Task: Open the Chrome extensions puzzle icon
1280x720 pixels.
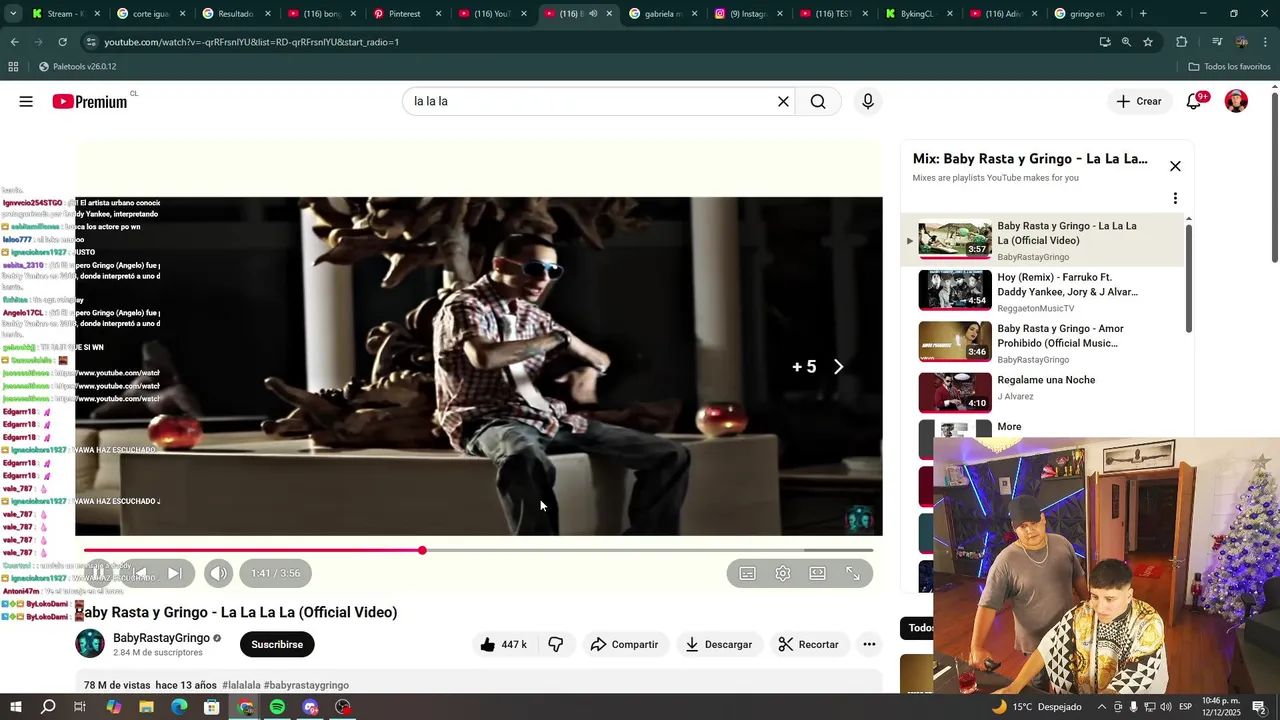Action: point(1182,42)
